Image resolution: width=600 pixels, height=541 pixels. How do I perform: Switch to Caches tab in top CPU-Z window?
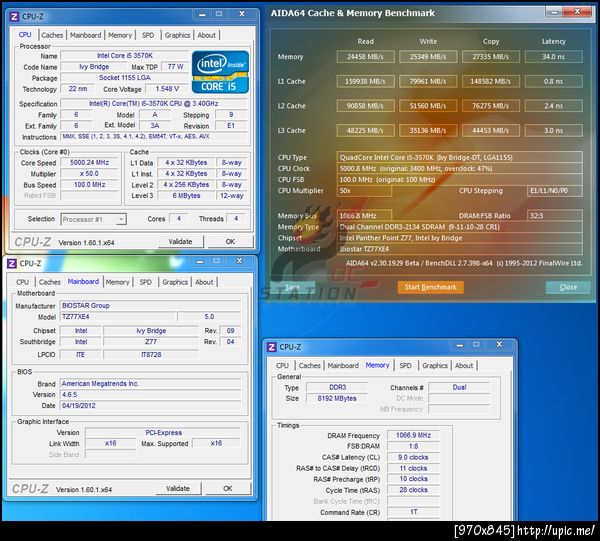52,35
